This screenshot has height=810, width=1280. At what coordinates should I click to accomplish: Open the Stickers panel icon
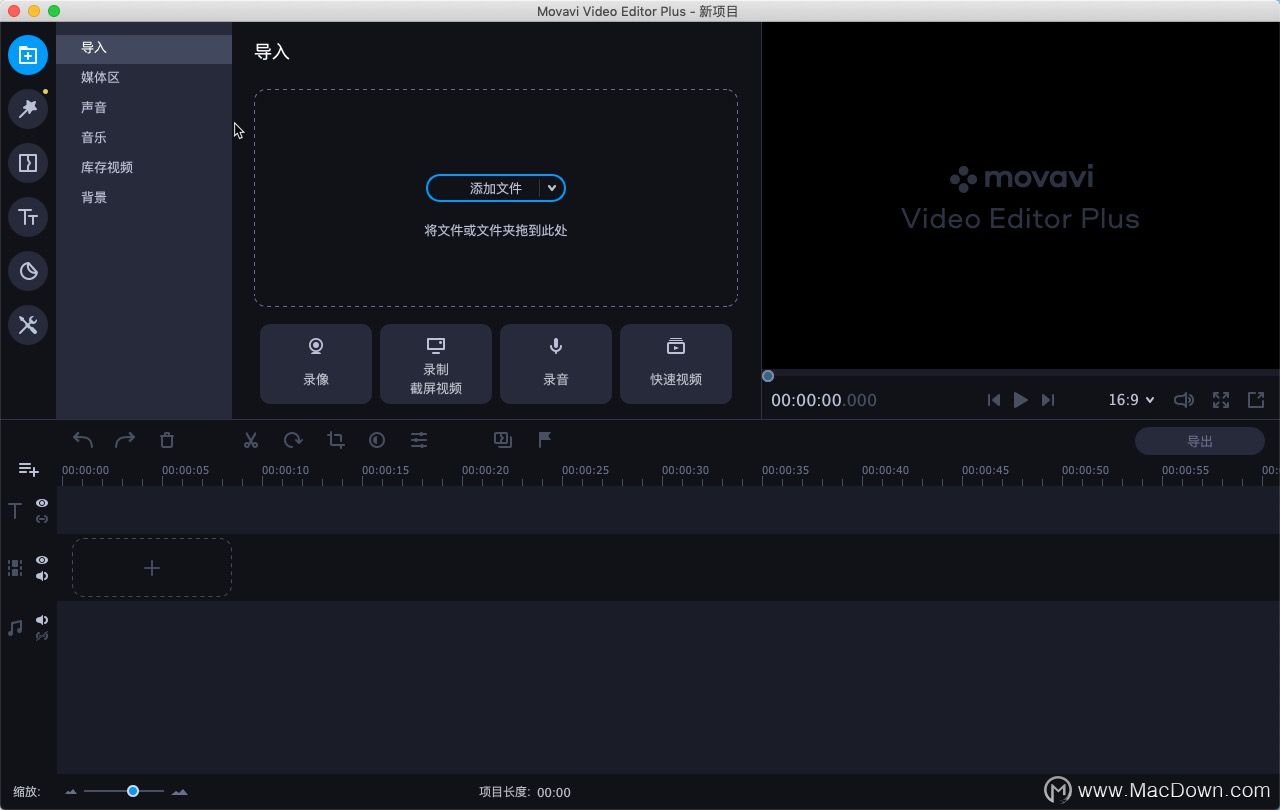pyautogui.click(x=28, y=271)
